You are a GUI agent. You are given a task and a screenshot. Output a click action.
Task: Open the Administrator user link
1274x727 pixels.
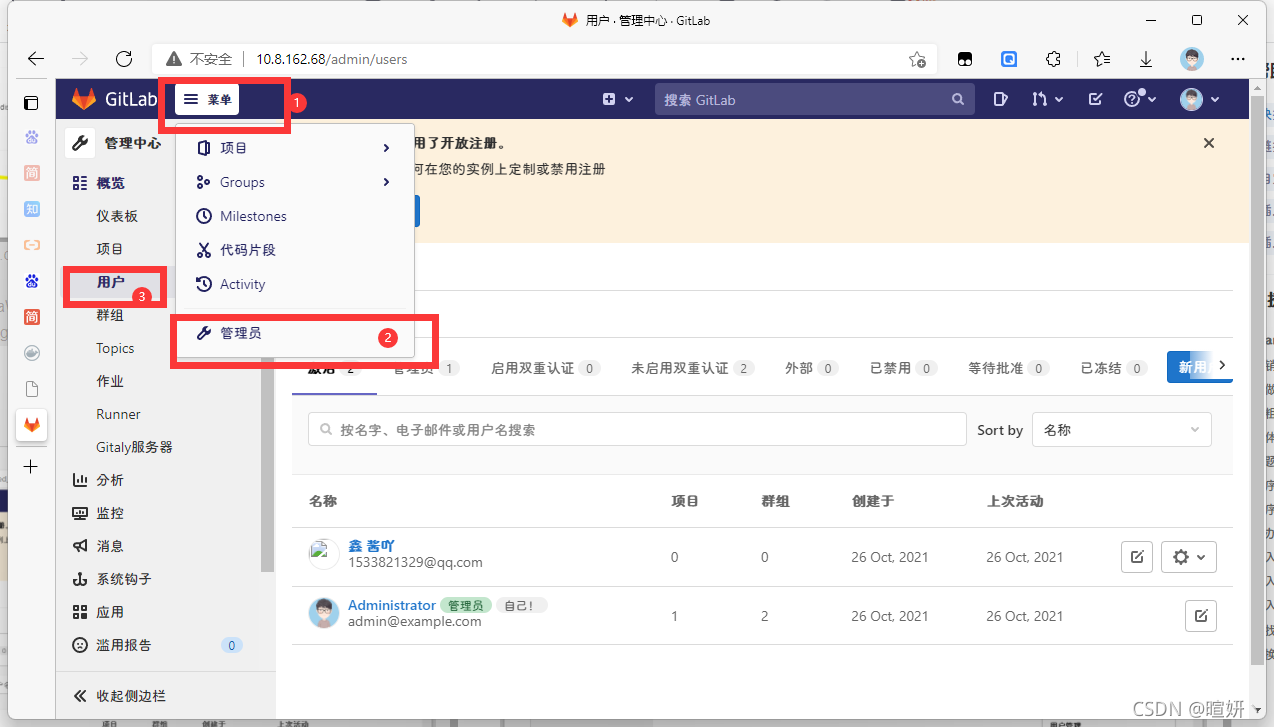392,605
